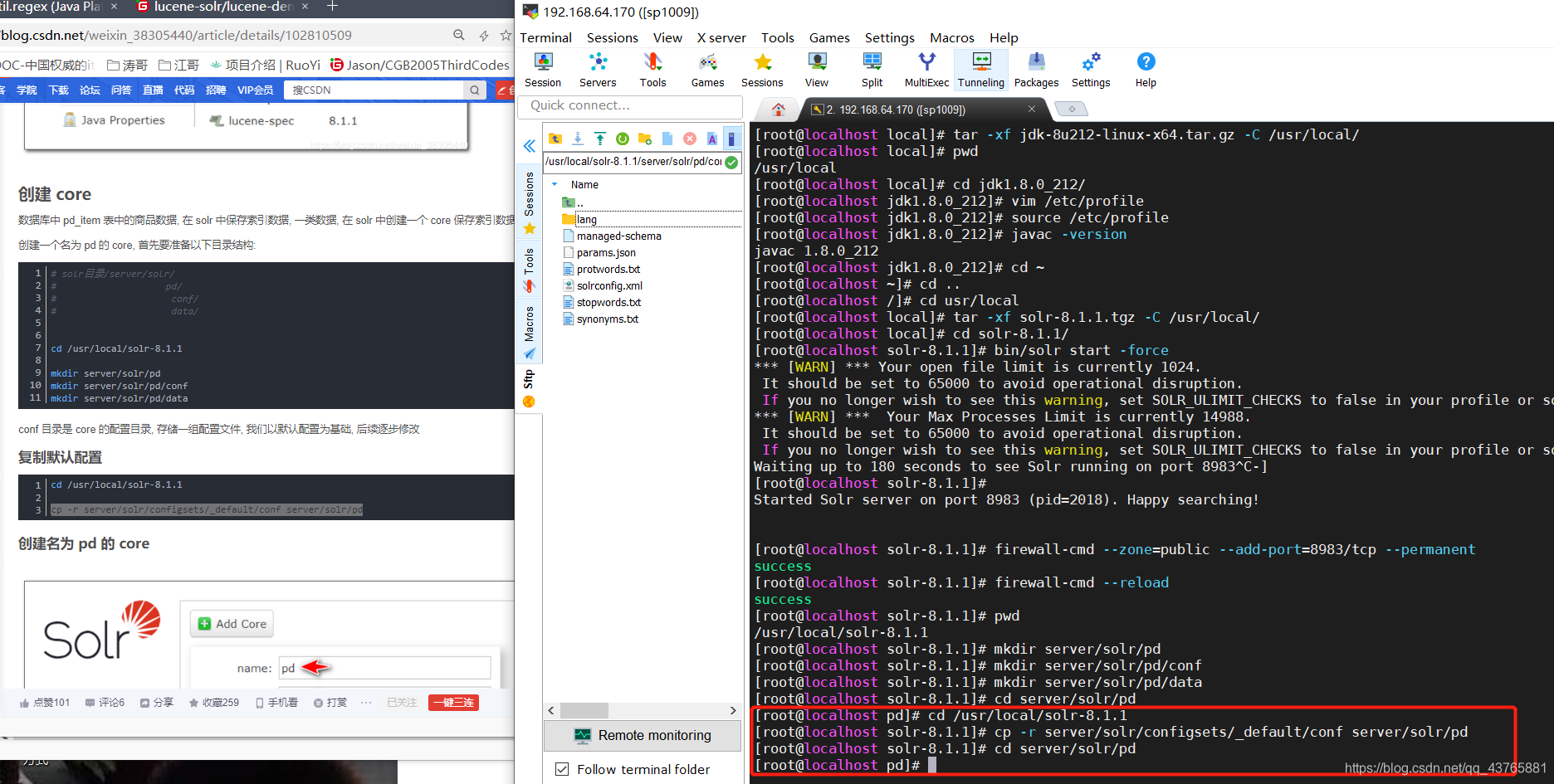Viewport: 1554px width, 784px height.
Task: Create new file in SFTP toolbar
Action: [667, 139]
